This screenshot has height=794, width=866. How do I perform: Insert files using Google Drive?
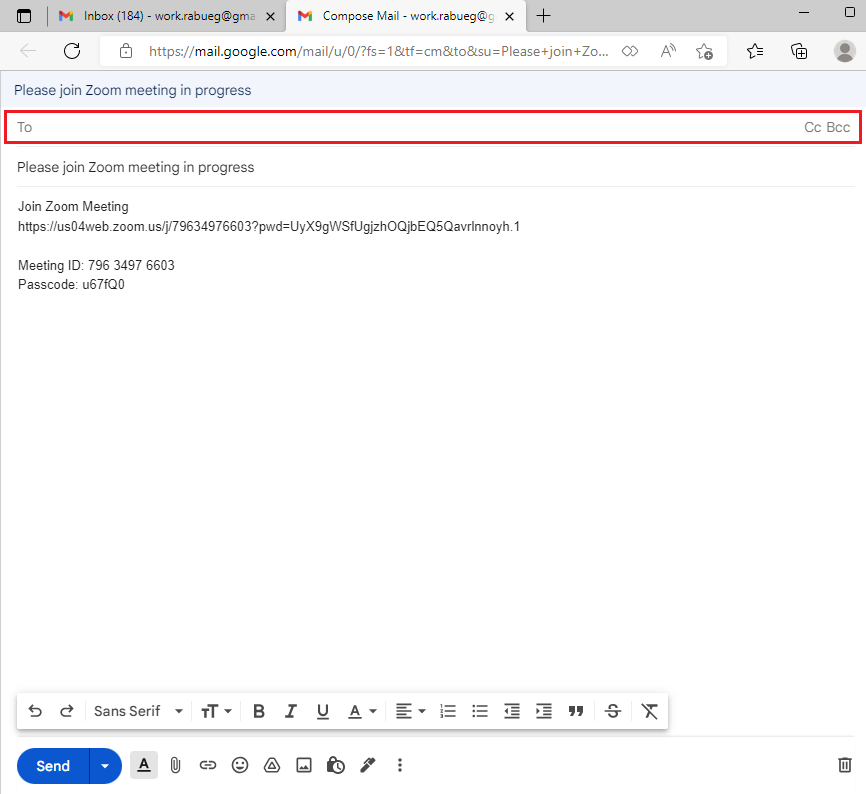pyautogui.click(x=272, y=765)
